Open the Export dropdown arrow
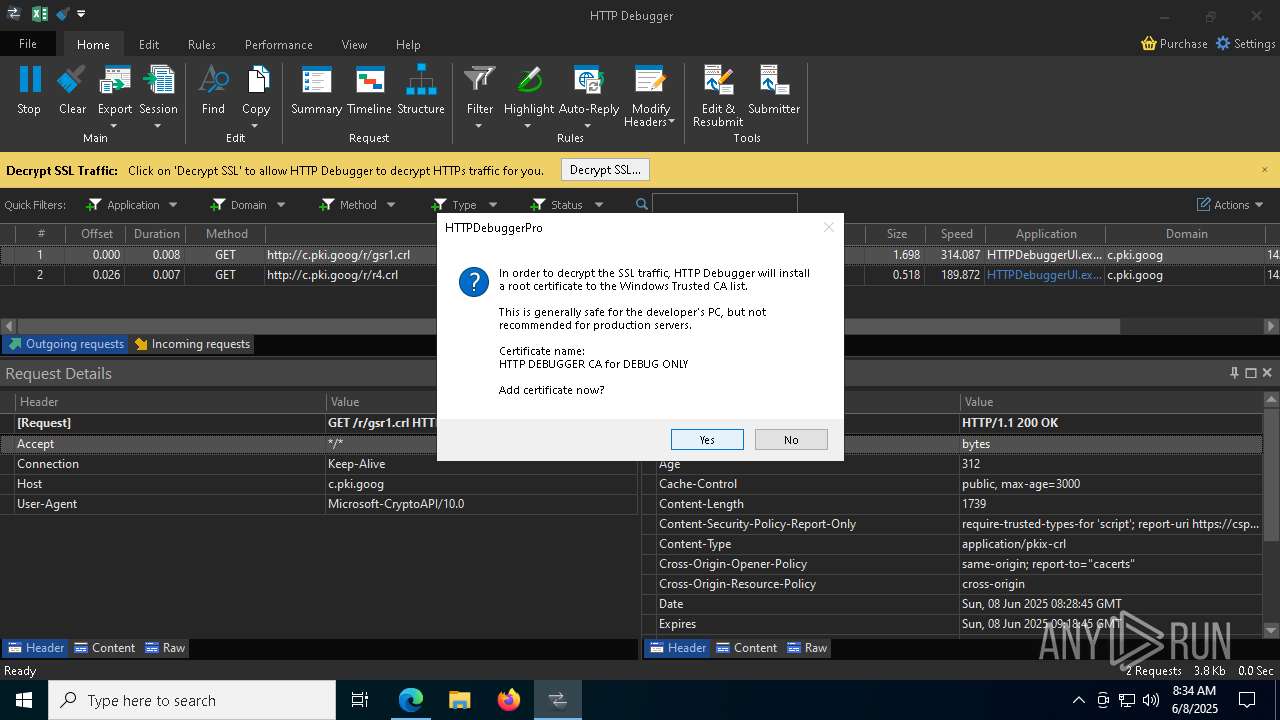This screenshot has height=720, width=1280. coord(114,126)
